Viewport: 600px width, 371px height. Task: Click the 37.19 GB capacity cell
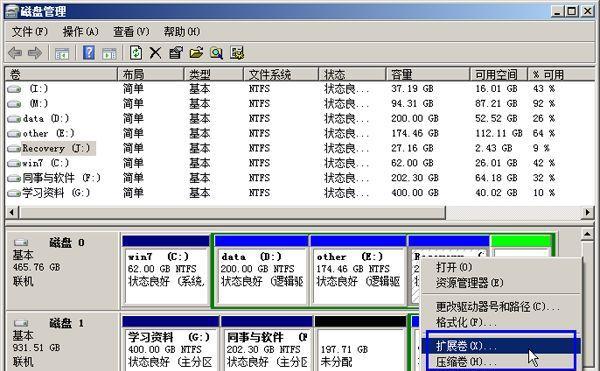(412, 89)
